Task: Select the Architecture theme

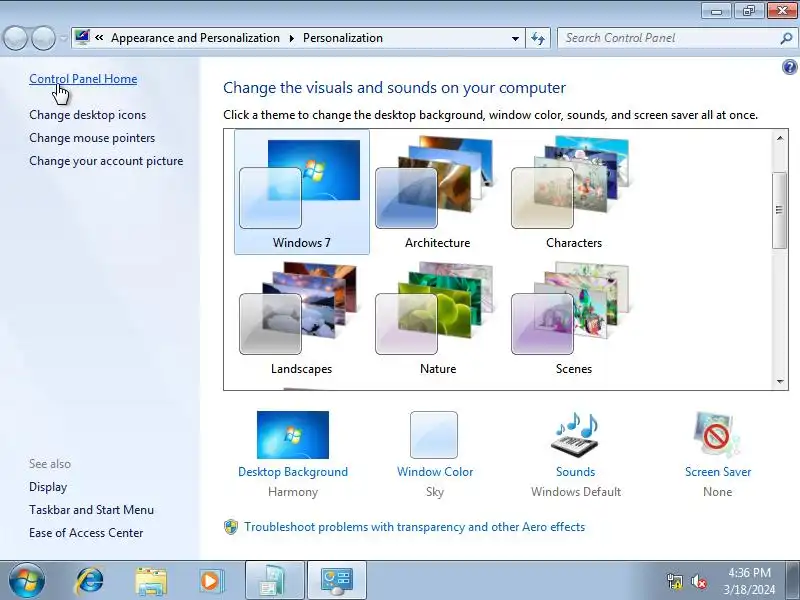Action: tap(437, 192)
